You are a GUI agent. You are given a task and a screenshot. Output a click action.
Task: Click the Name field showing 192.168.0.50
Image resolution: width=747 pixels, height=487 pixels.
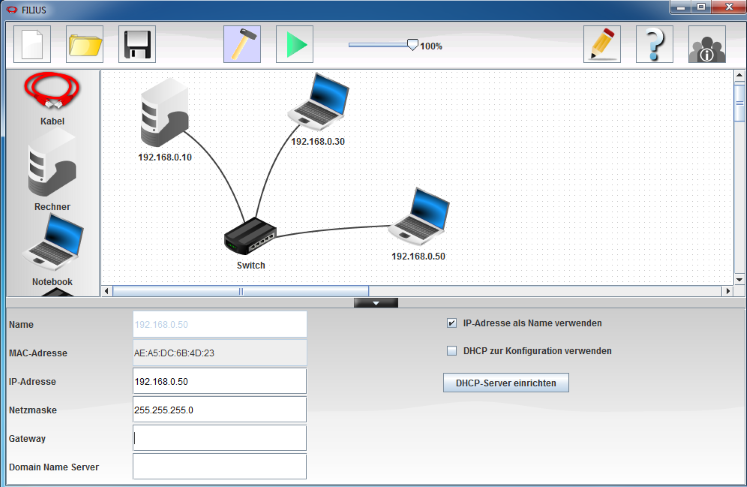pos(220,325)
